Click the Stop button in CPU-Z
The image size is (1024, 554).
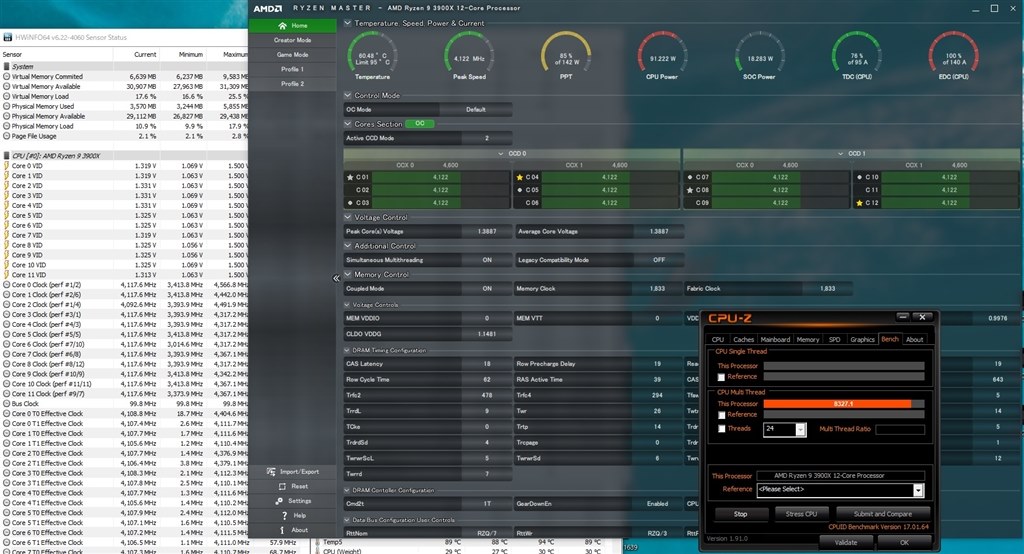[740, 514]
